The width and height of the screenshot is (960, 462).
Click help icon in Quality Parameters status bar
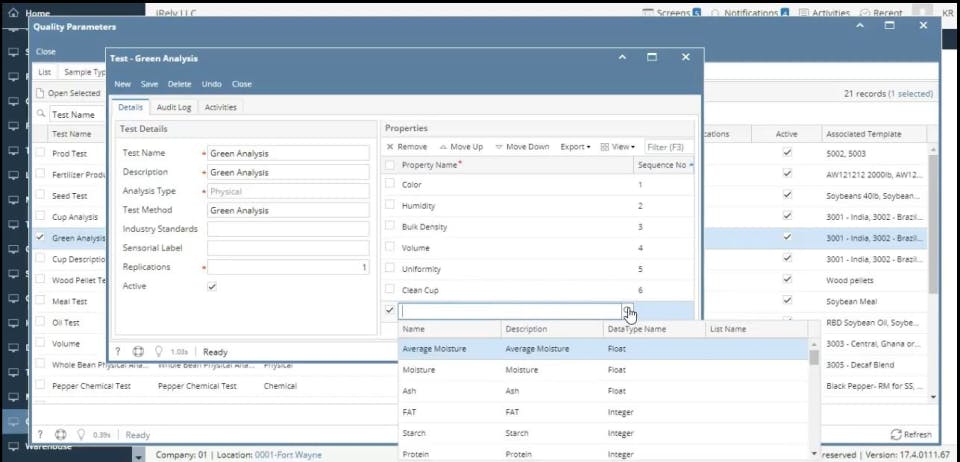[40, 434]
